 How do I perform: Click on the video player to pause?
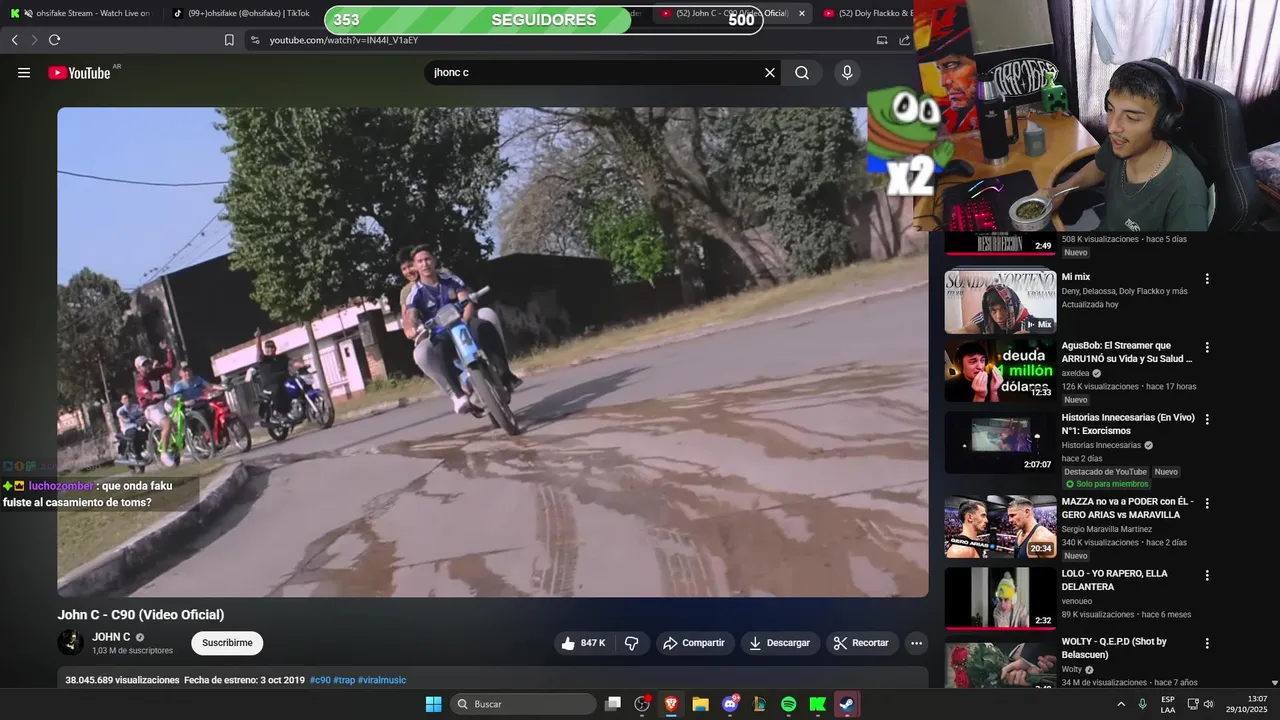pyautogui.click(x=493, y=352)
